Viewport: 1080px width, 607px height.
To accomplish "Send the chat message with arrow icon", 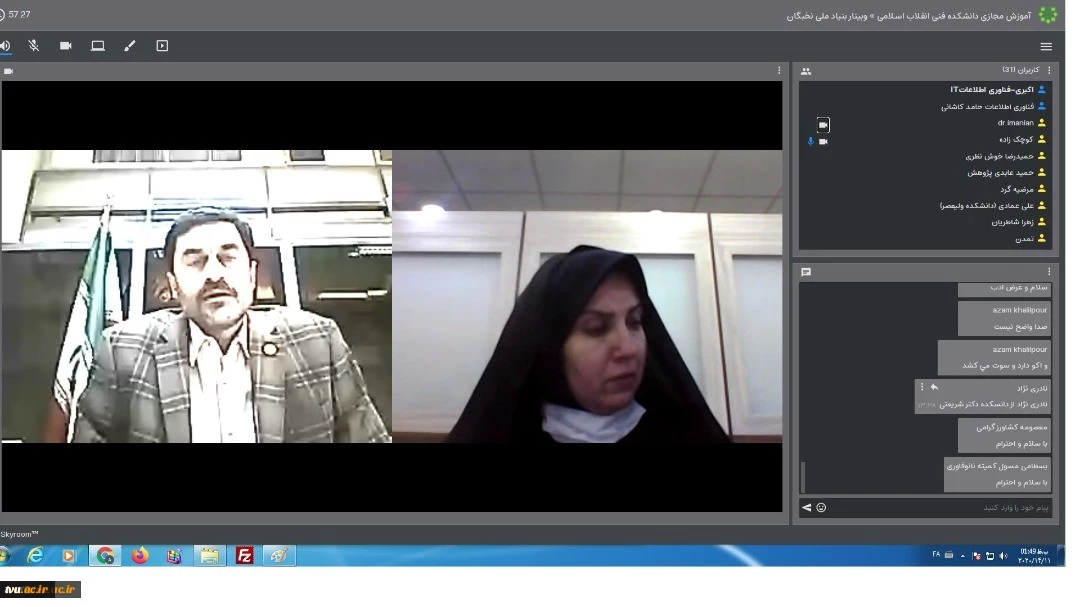I will tap(806, 508).
